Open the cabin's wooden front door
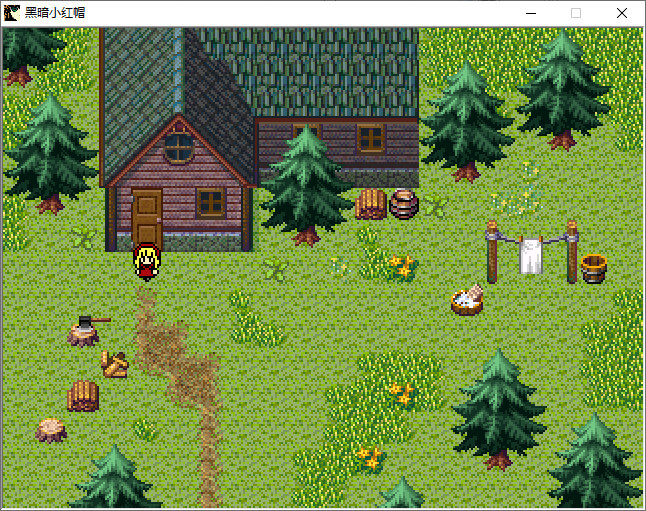646x511 pixels. coord(147,216)
